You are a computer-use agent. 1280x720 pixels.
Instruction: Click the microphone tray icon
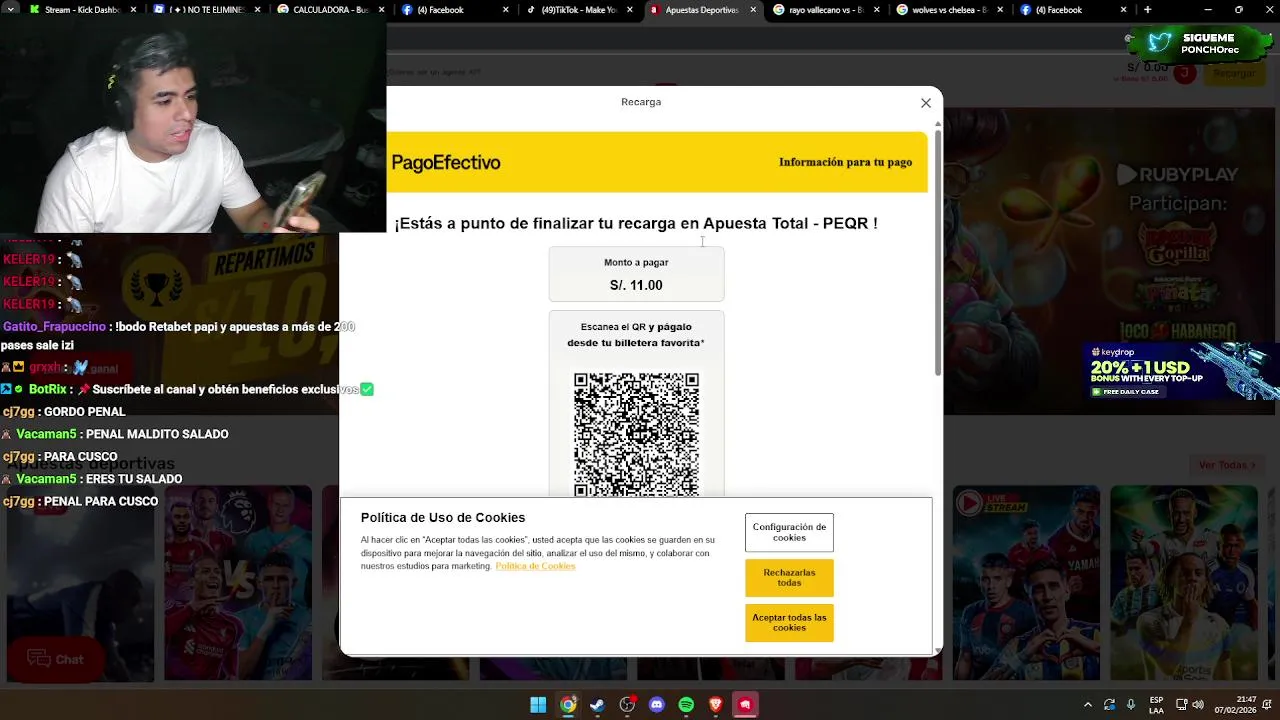pos(1131,705)
